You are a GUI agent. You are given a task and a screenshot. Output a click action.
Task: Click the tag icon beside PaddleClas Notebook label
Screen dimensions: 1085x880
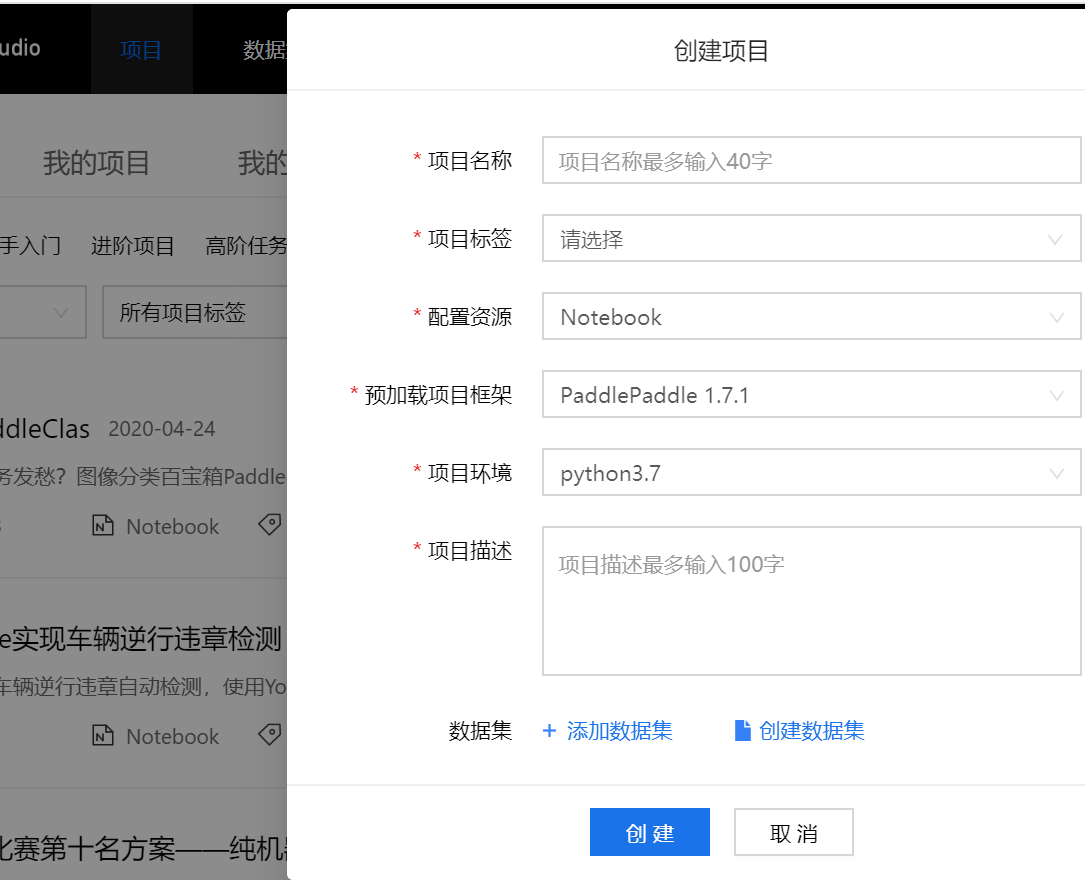(268, 524)
